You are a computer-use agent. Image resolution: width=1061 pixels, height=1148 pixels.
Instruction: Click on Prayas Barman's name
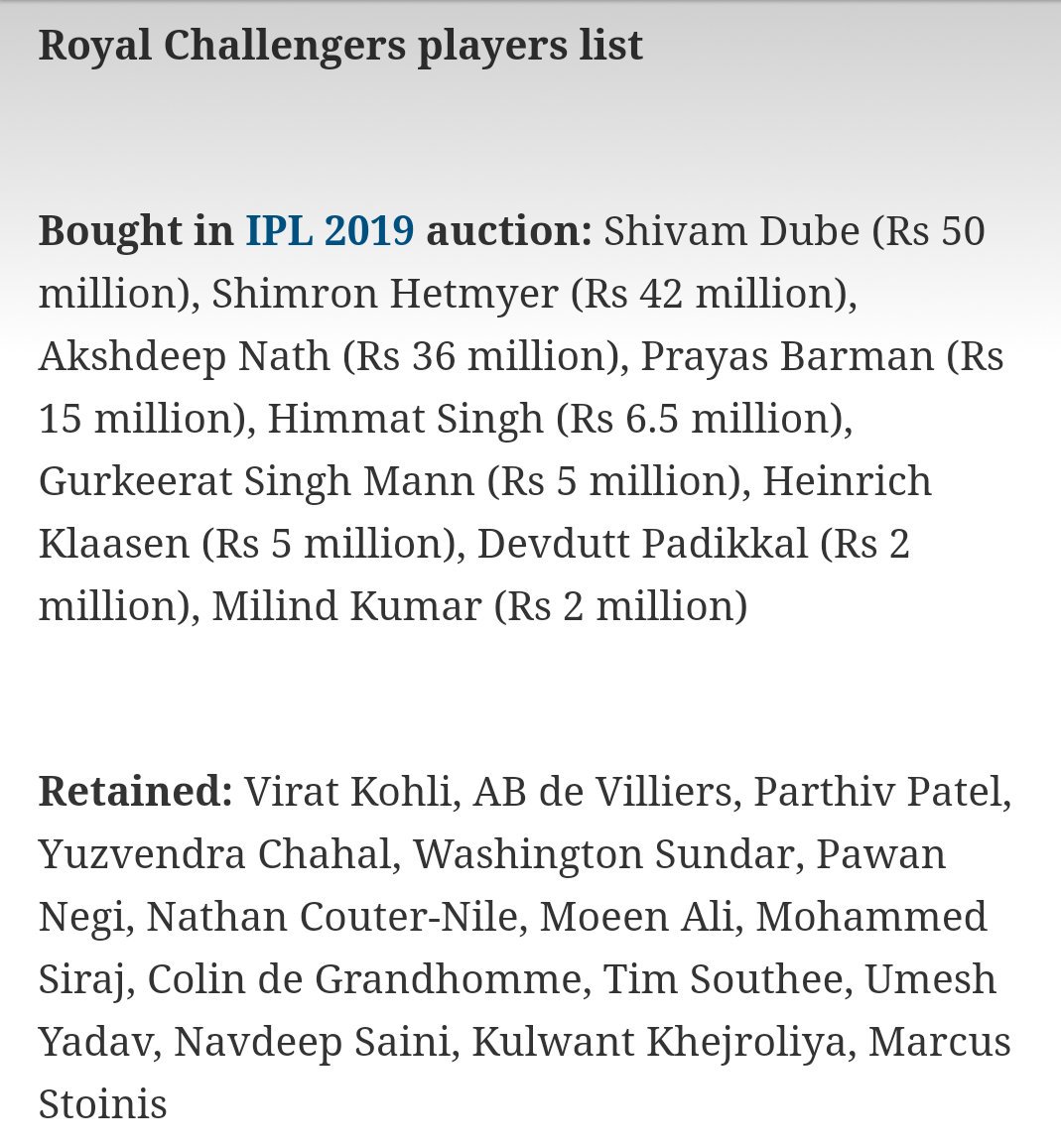coord(787,356)
